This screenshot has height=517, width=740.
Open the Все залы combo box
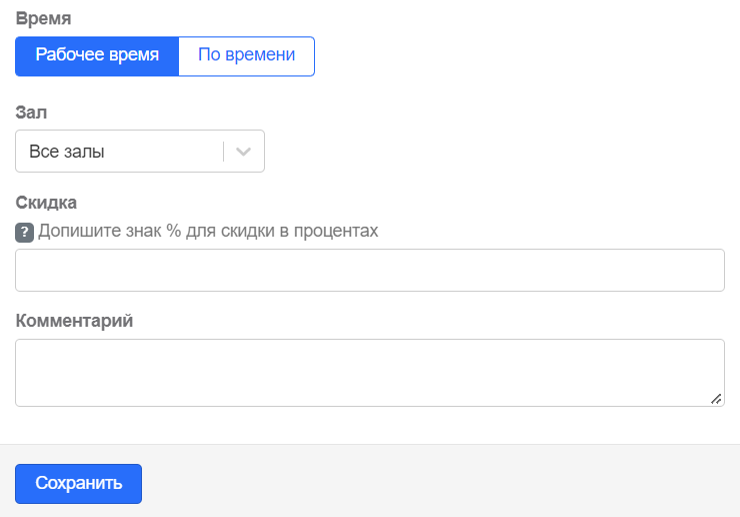(140, 151)
